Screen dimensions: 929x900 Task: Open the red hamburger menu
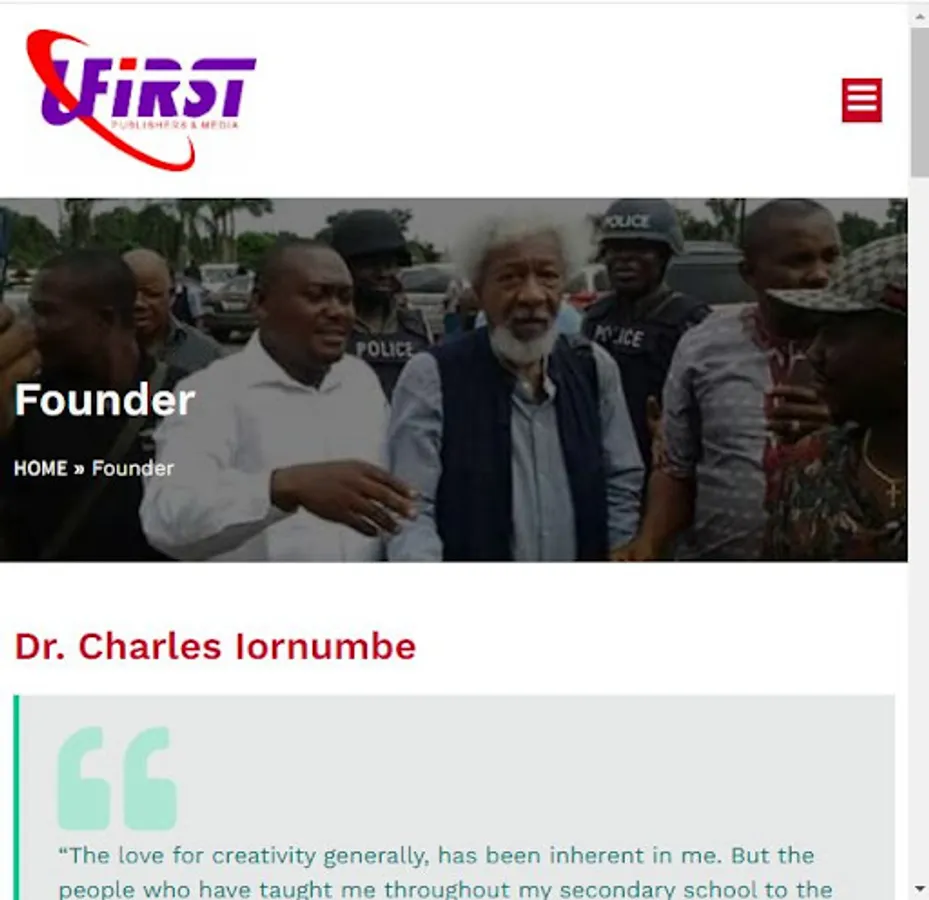click(861, 100)
